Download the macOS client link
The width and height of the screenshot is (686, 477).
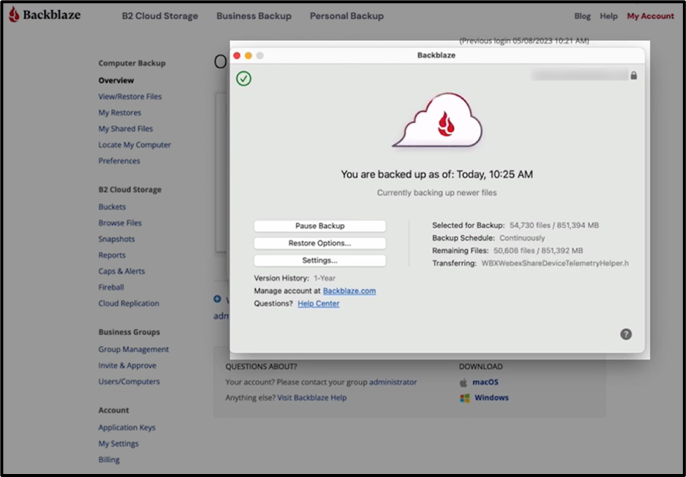point(485,382)
